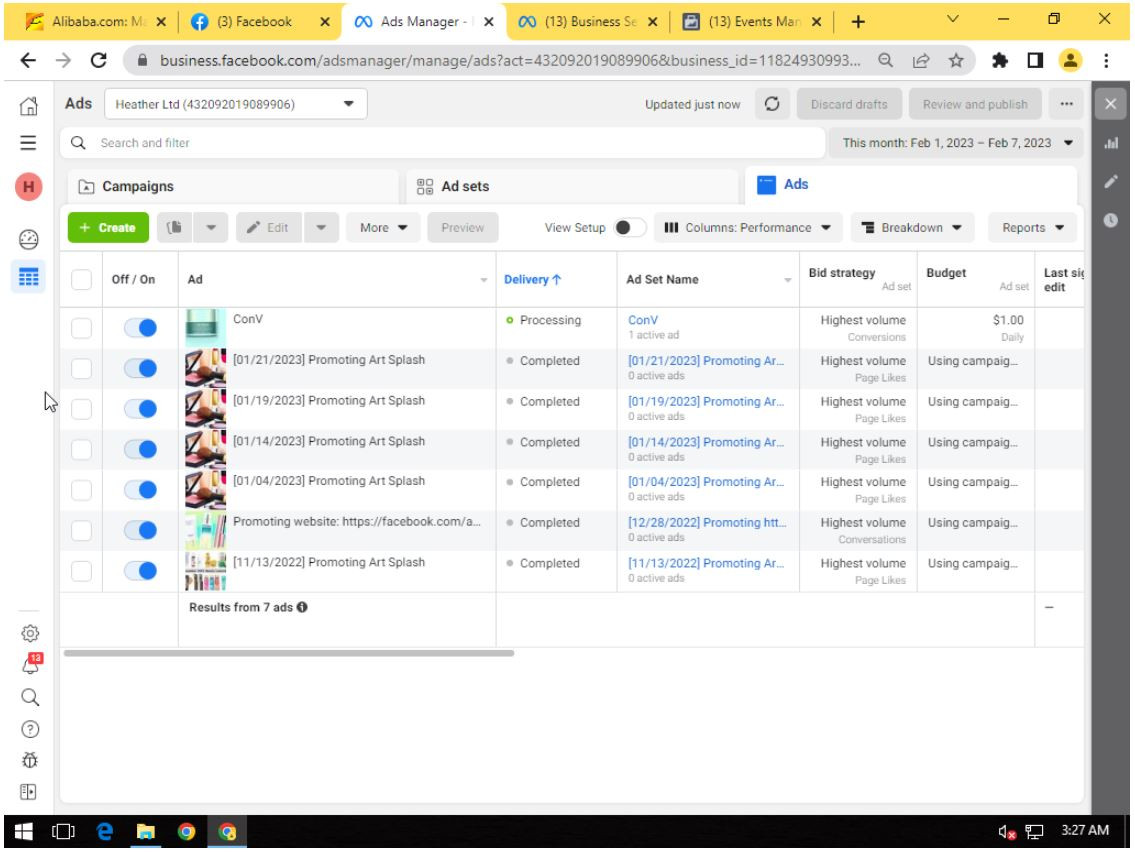
Task: Open the charts icon in right panel
Action: coord(1111,143)
